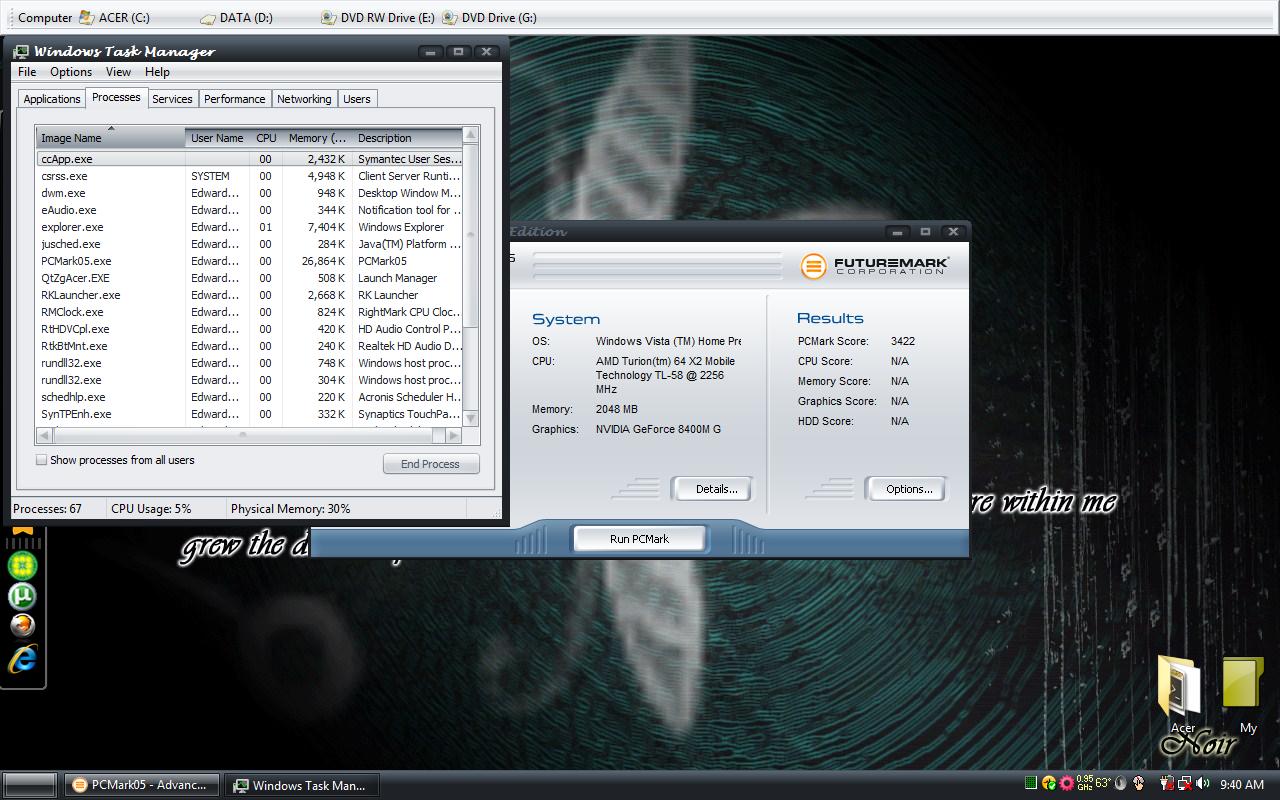Open Task Manager File menu
1280x800 pixels.
click(27, 72)
